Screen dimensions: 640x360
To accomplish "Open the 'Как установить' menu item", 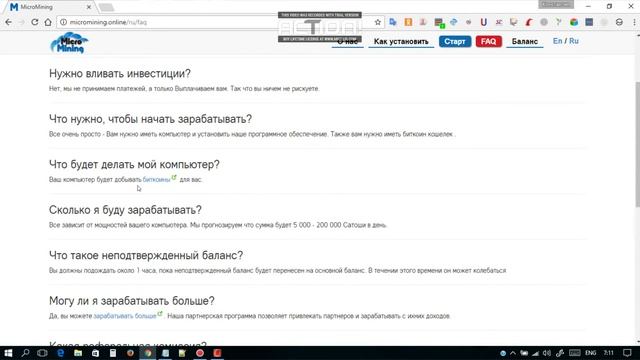I will (x=401, y=42).
